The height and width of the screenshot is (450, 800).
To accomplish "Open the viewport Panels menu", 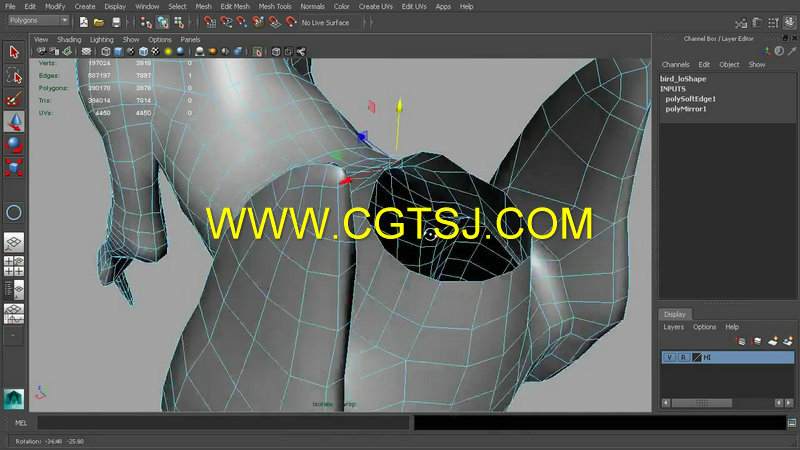I will 190,39.
